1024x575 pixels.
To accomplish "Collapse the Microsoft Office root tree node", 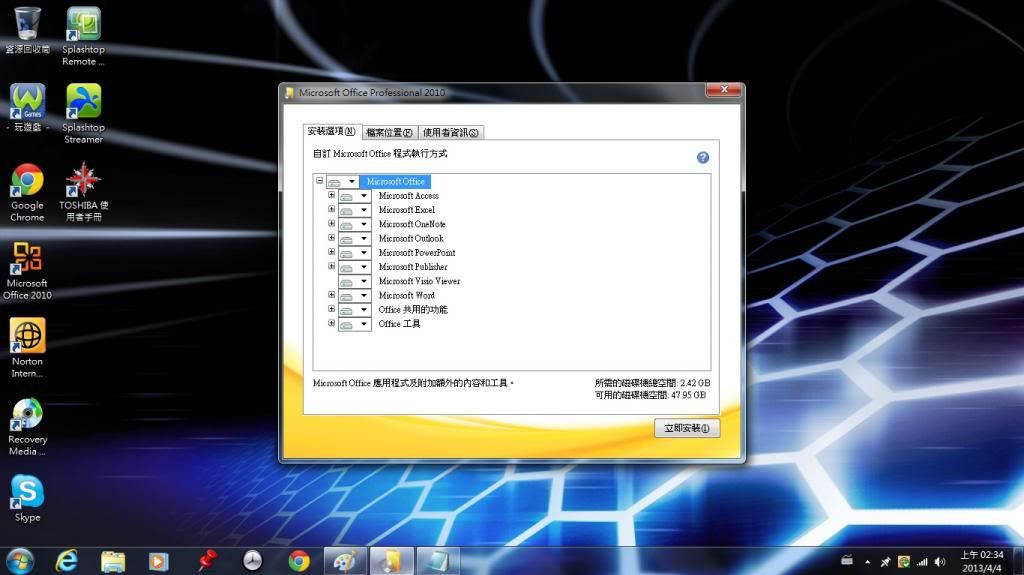I will [319, 180].
